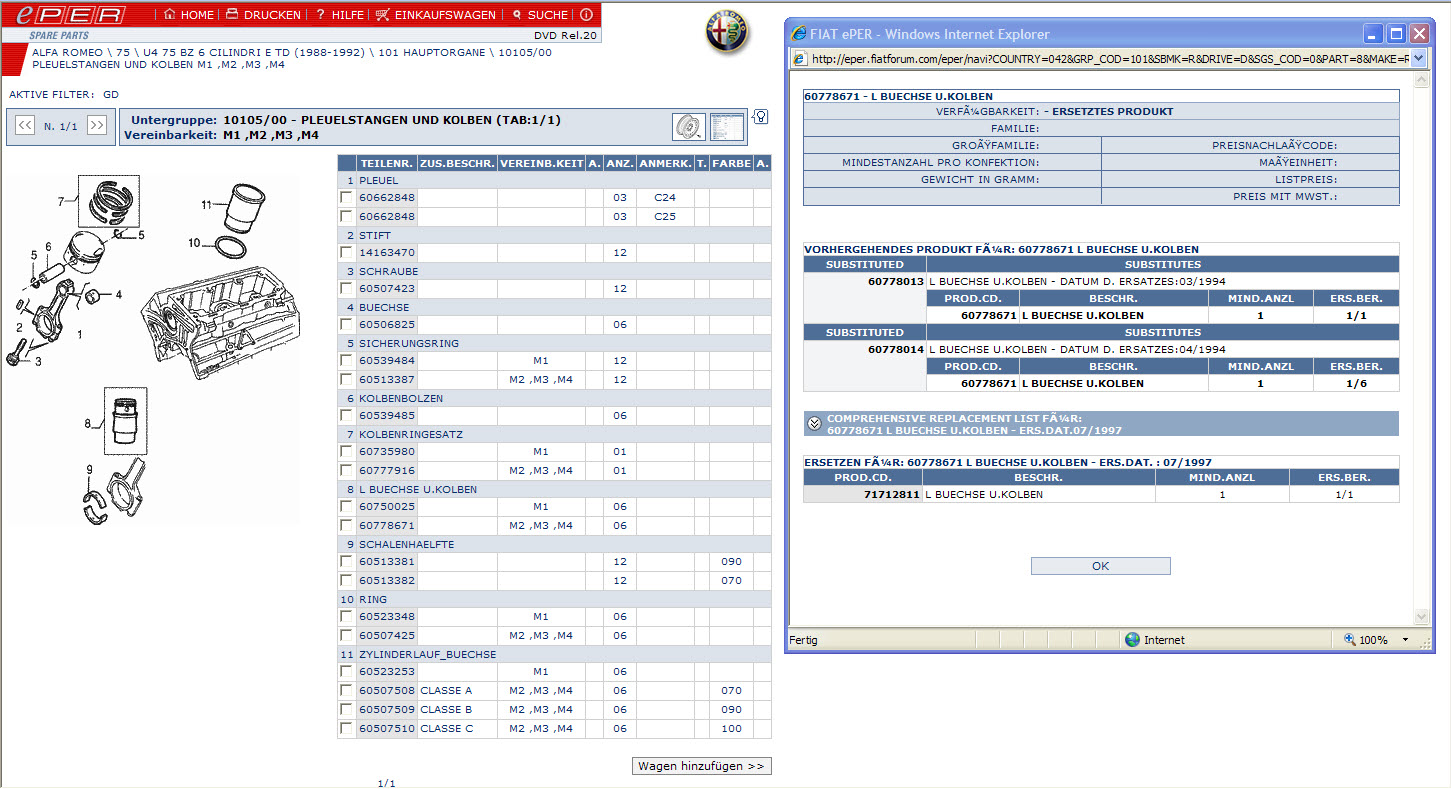The height and width of the screenshot is (789, 1451).
Task: Open part number 60513382 with FARBE 070
Action: [x=387, y=580]
